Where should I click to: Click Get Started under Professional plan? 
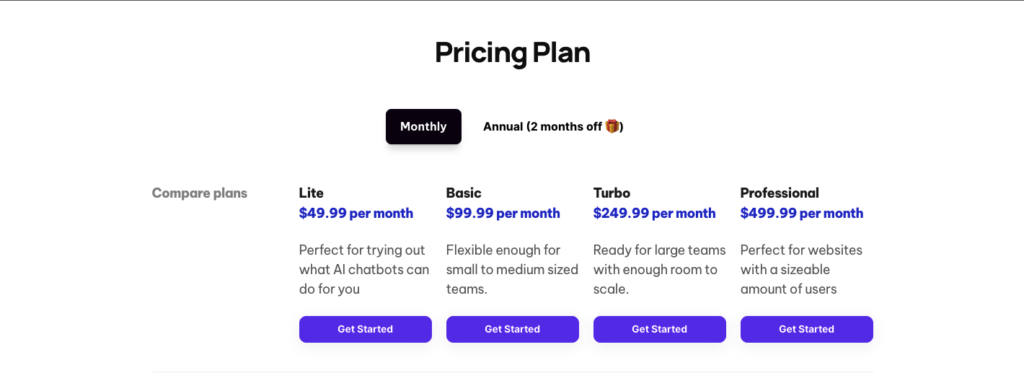(807, 329)
